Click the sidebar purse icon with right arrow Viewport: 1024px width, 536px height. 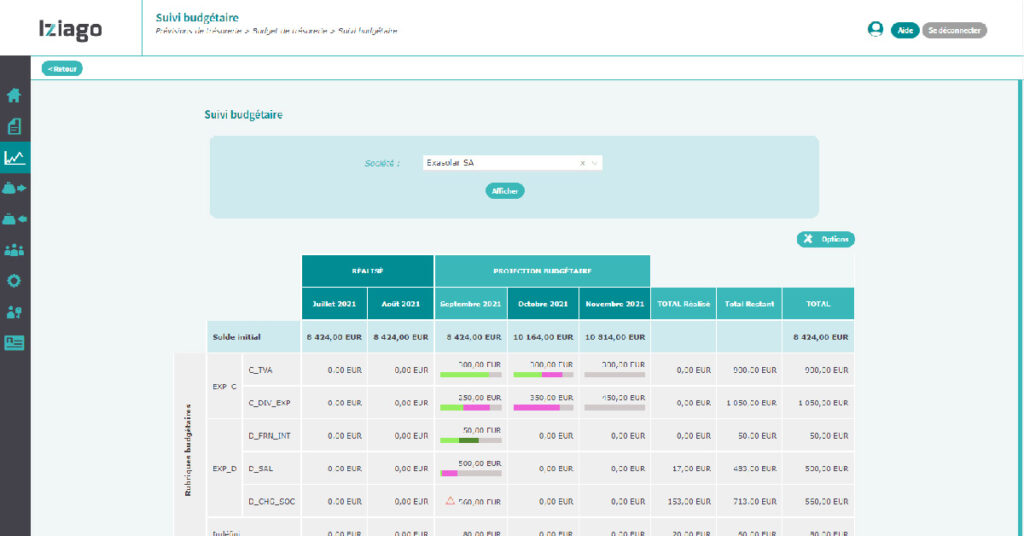[x=14, y=188]
